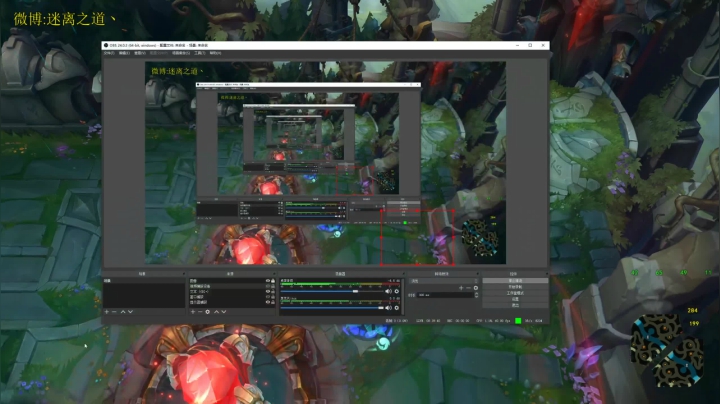Click the green status indicator in status bar

(x=518, y=321)
